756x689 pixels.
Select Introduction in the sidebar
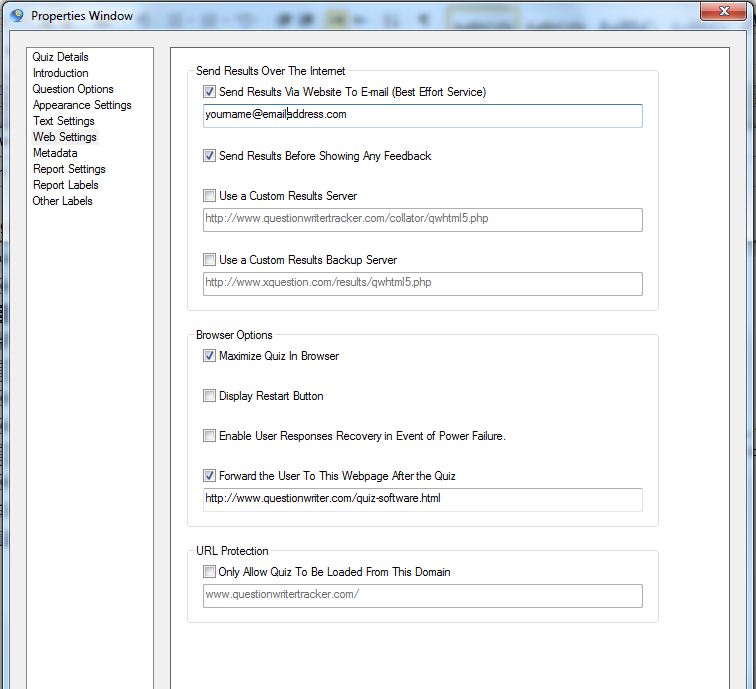(x=60, y=73)
